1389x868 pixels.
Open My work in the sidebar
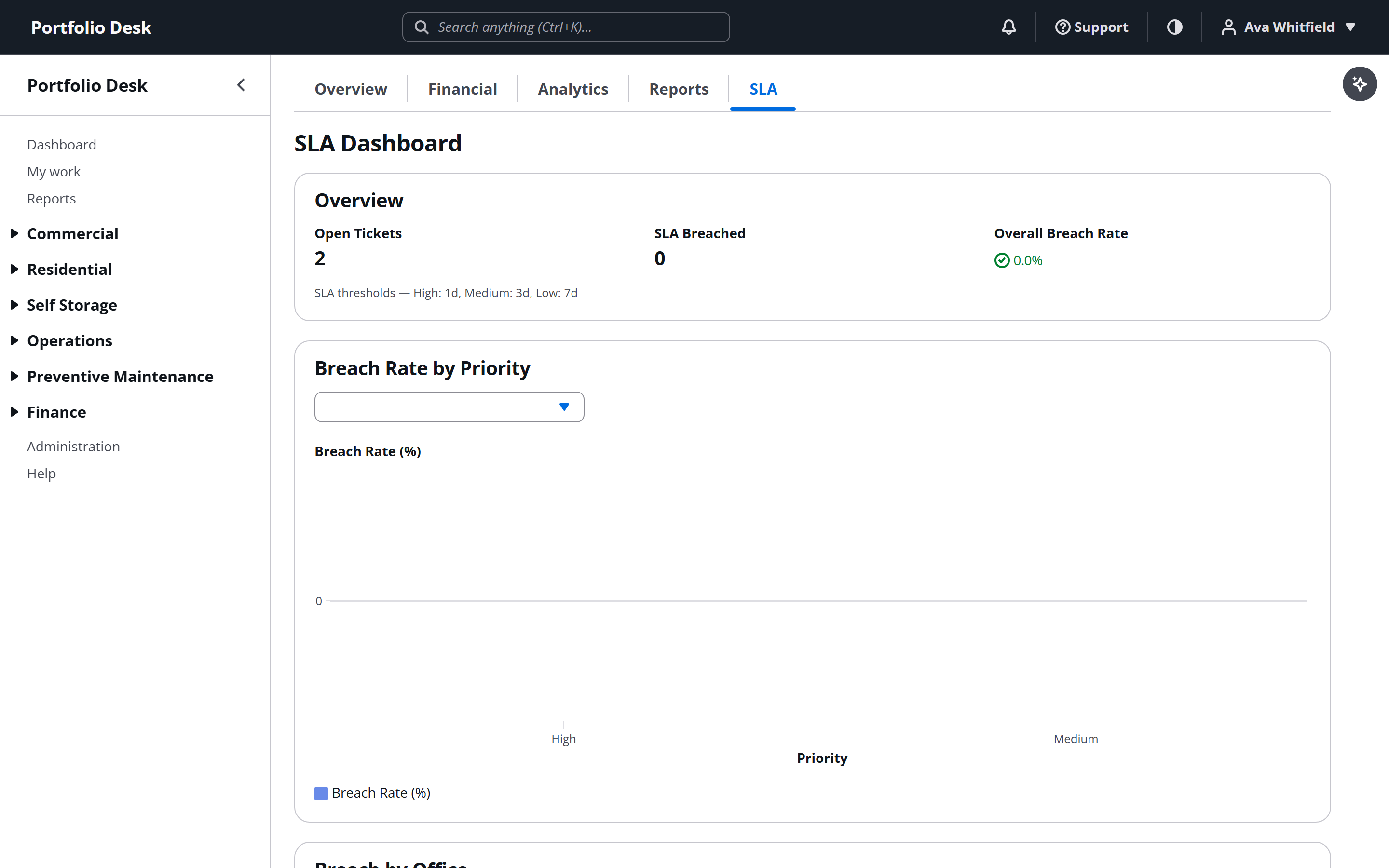[54, 172]
